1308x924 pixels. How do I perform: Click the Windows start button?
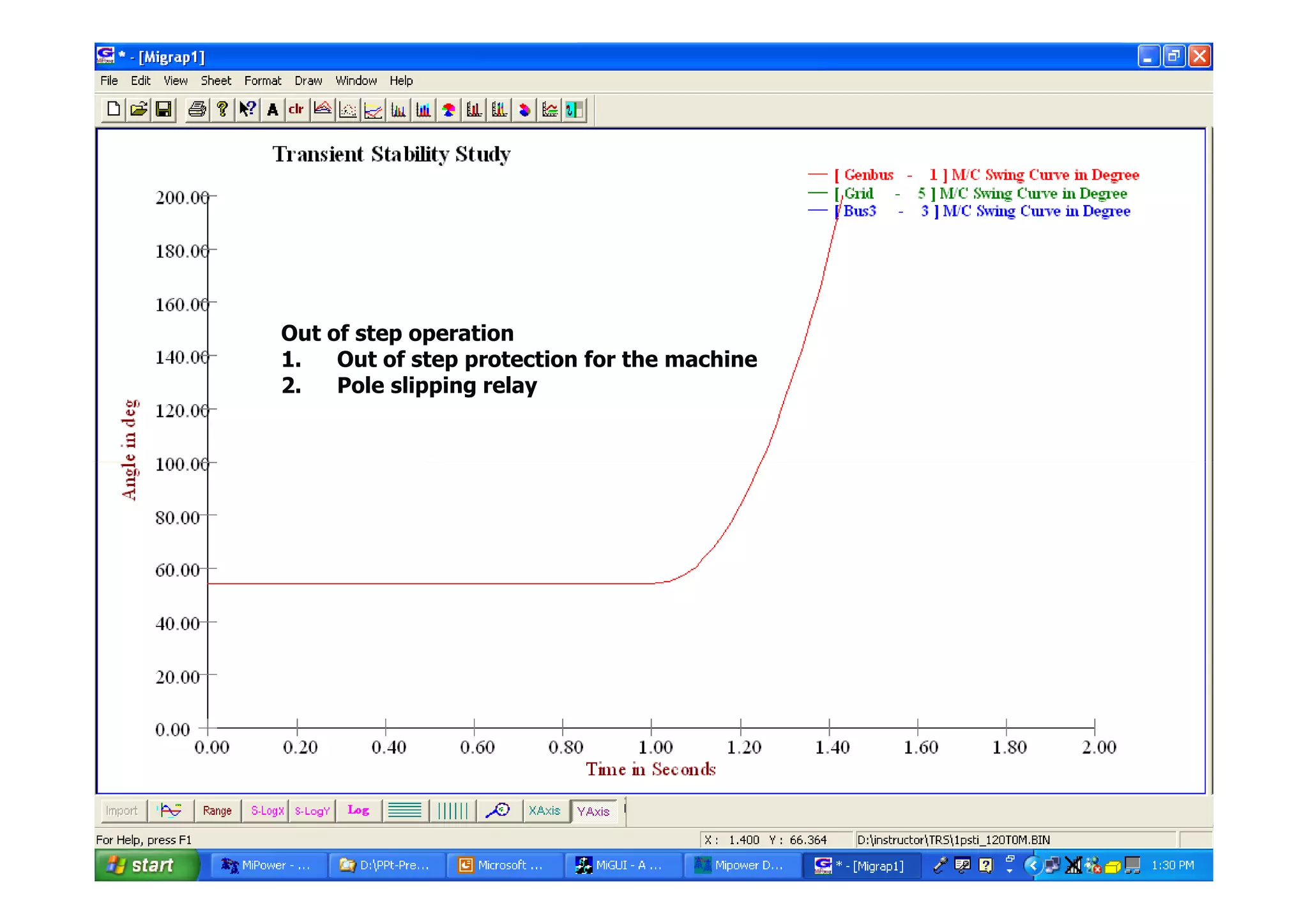coord(146,865)
